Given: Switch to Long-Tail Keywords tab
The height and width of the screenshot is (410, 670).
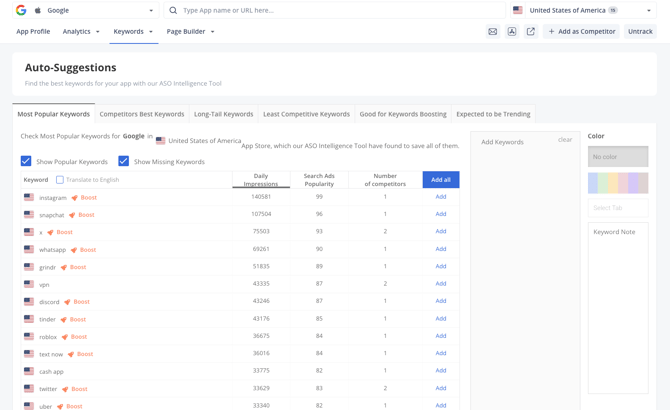Looking at the screenshot, I should tap(223, 114).
